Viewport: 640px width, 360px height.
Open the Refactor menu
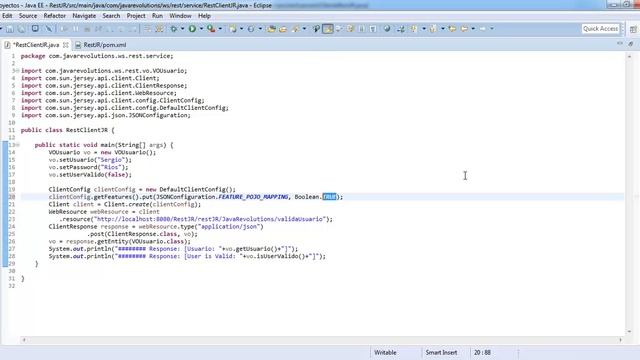[55, 16]
